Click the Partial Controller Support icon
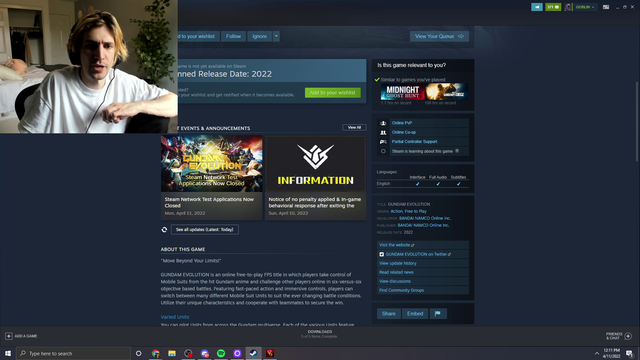This screenshot has height=360, width=640. [x=383, y=142]
